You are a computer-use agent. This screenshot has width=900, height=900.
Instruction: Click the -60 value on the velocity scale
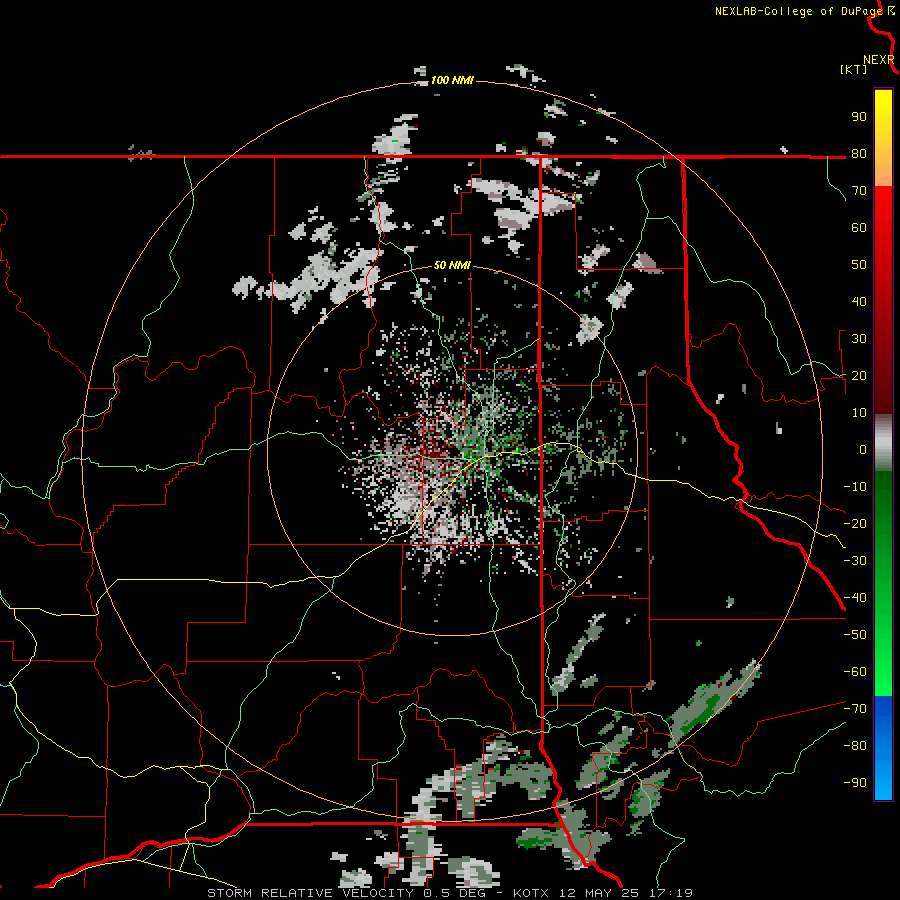tap(855, 672)
